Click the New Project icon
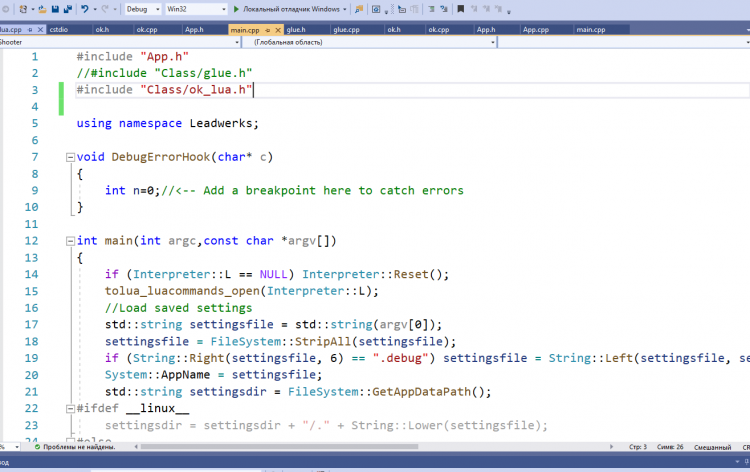 [x=22, y=9]
